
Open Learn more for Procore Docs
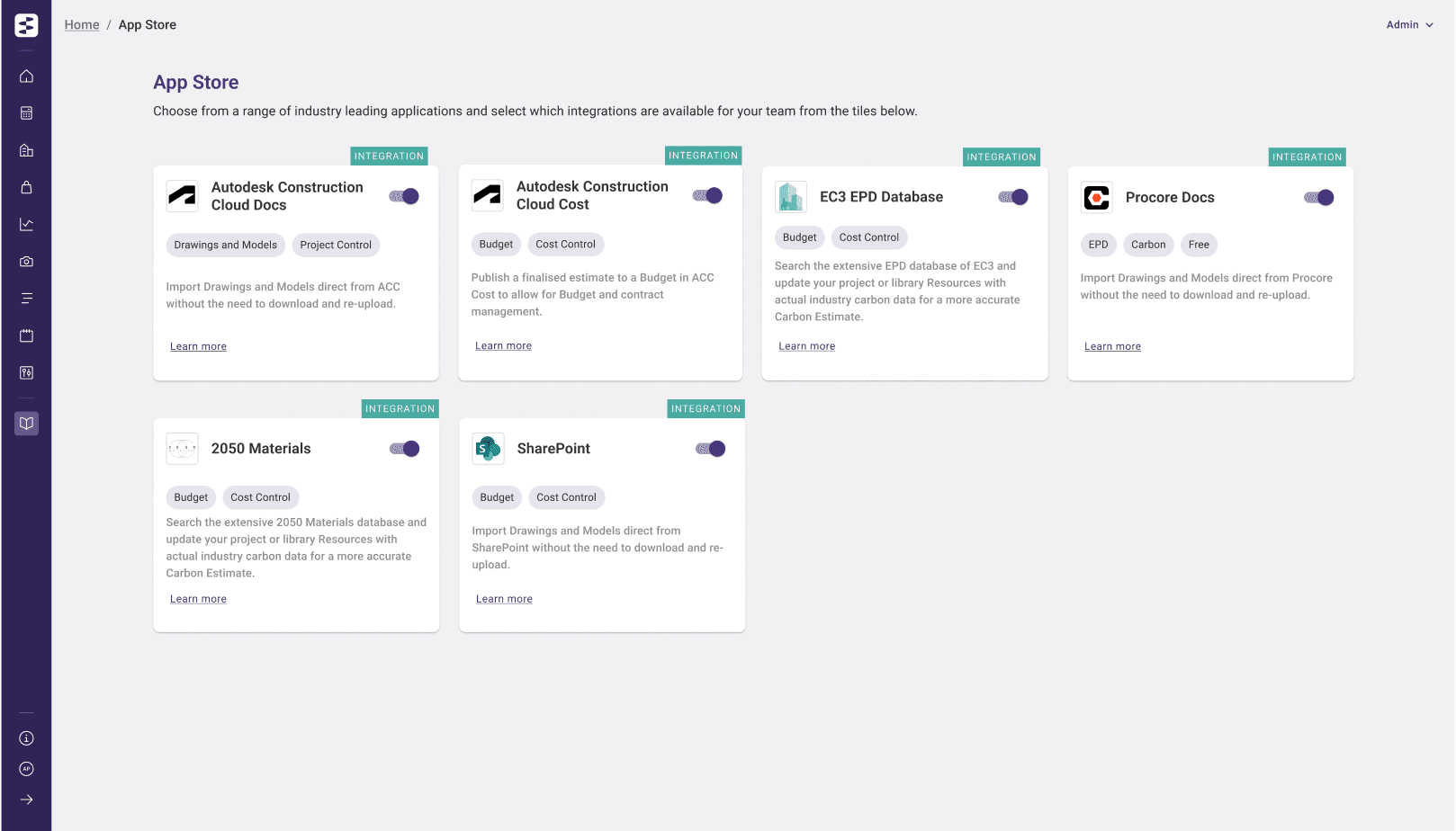[x=1112, y=346]
